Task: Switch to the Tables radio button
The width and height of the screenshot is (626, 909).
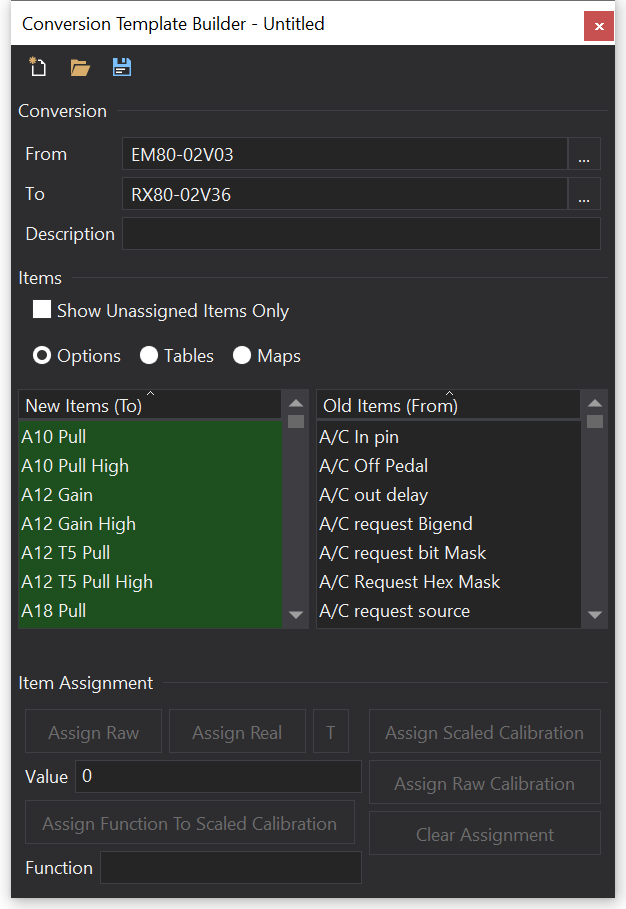Action: (149, 356)
